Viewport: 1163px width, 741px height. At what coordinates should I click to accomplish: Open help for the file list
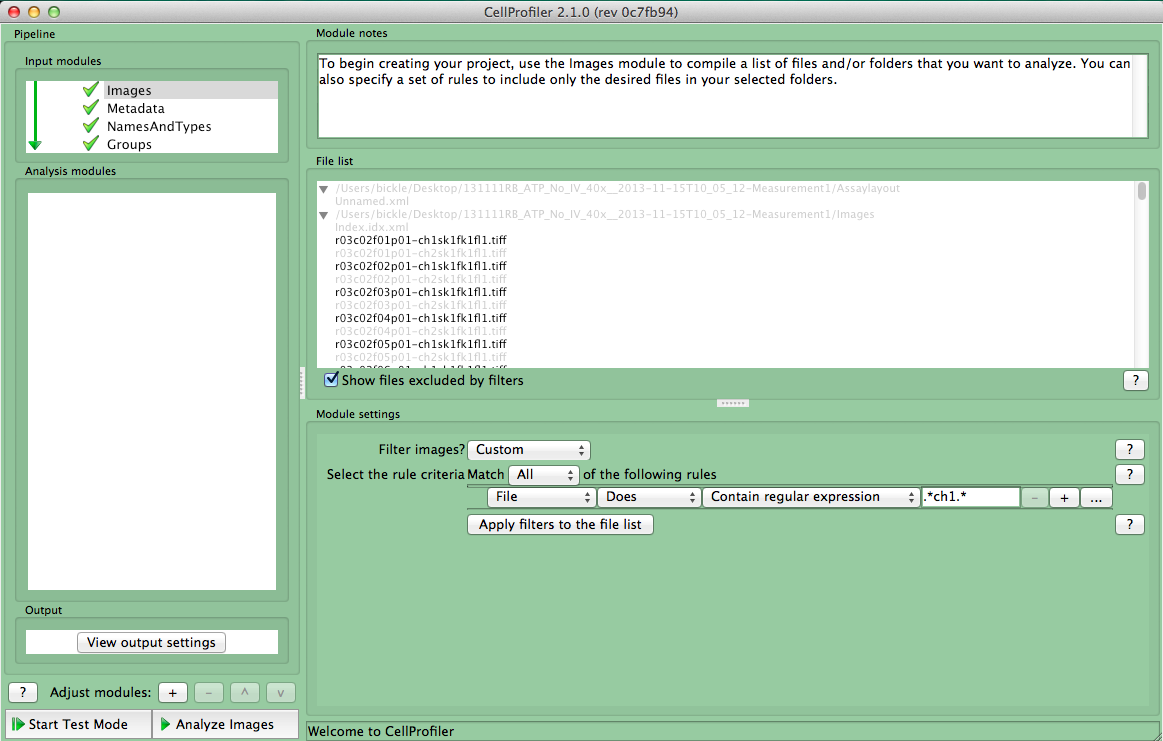point(1136,381)
